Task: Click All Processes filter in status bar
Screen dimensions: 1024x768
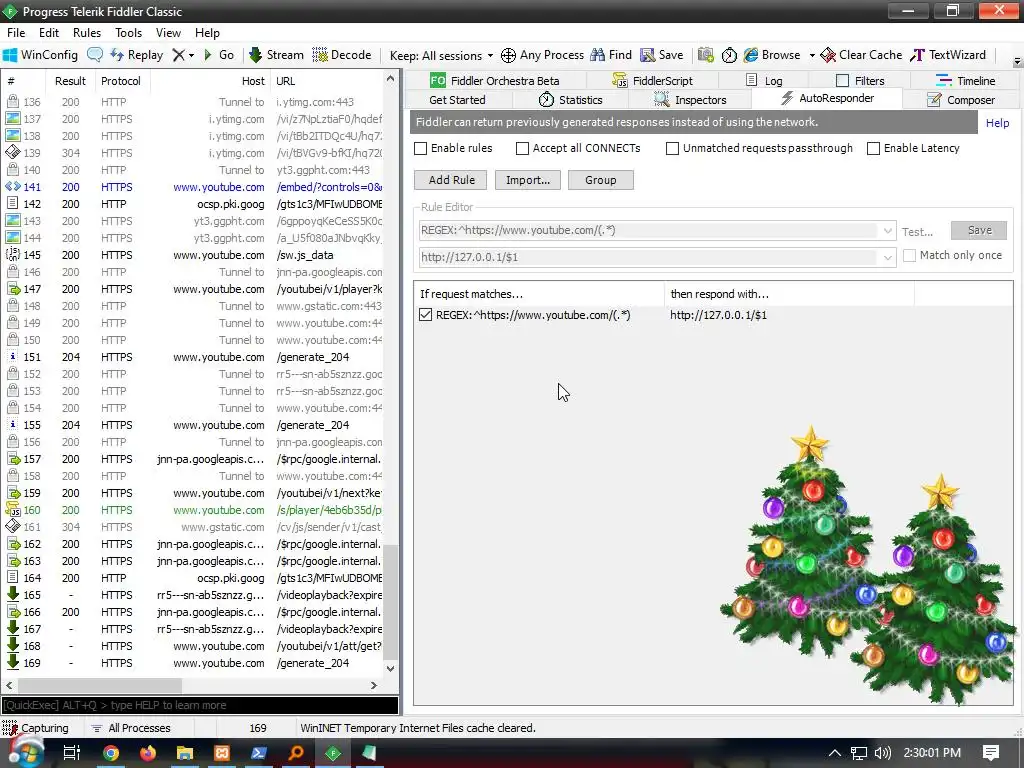Action: 131,728
